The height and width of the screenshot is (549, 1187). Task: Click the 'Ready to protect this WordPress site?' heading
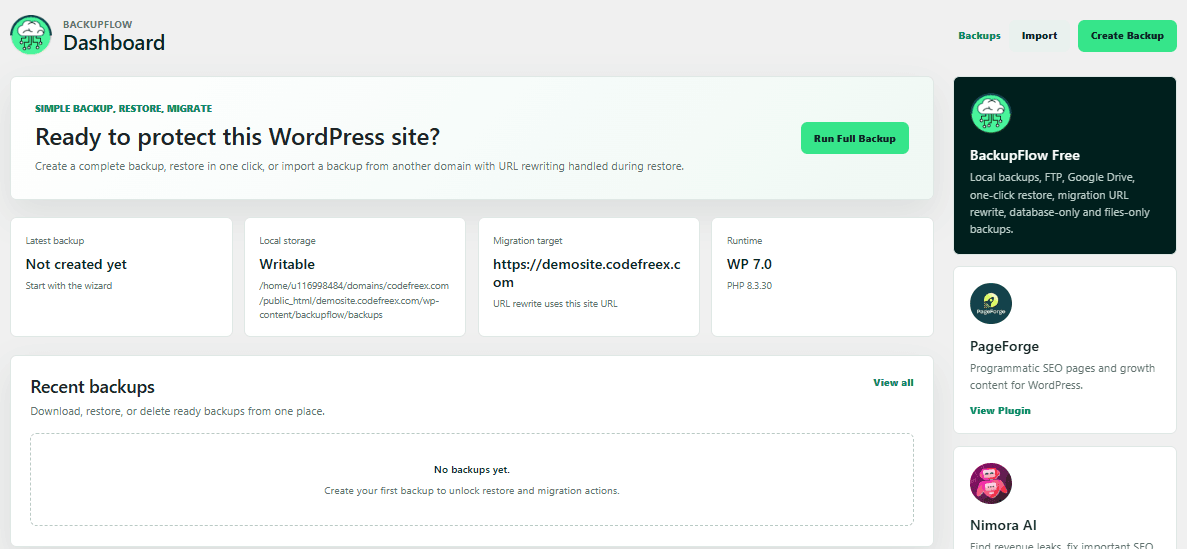coord(238,137)
